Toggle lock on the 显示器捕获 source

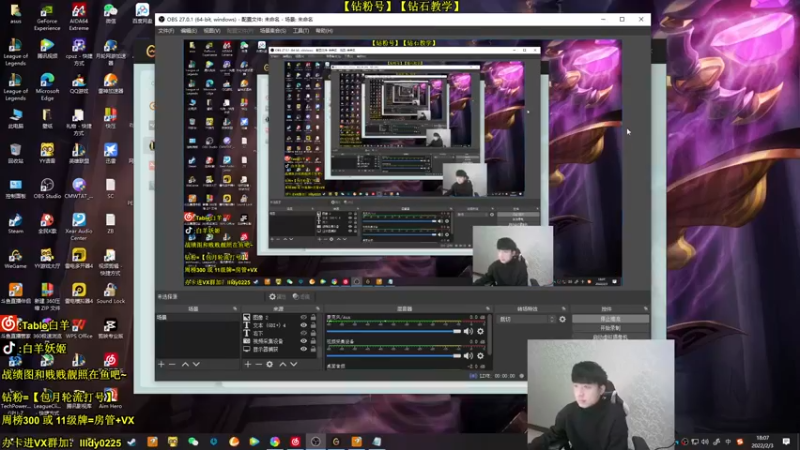pos(313,349)
